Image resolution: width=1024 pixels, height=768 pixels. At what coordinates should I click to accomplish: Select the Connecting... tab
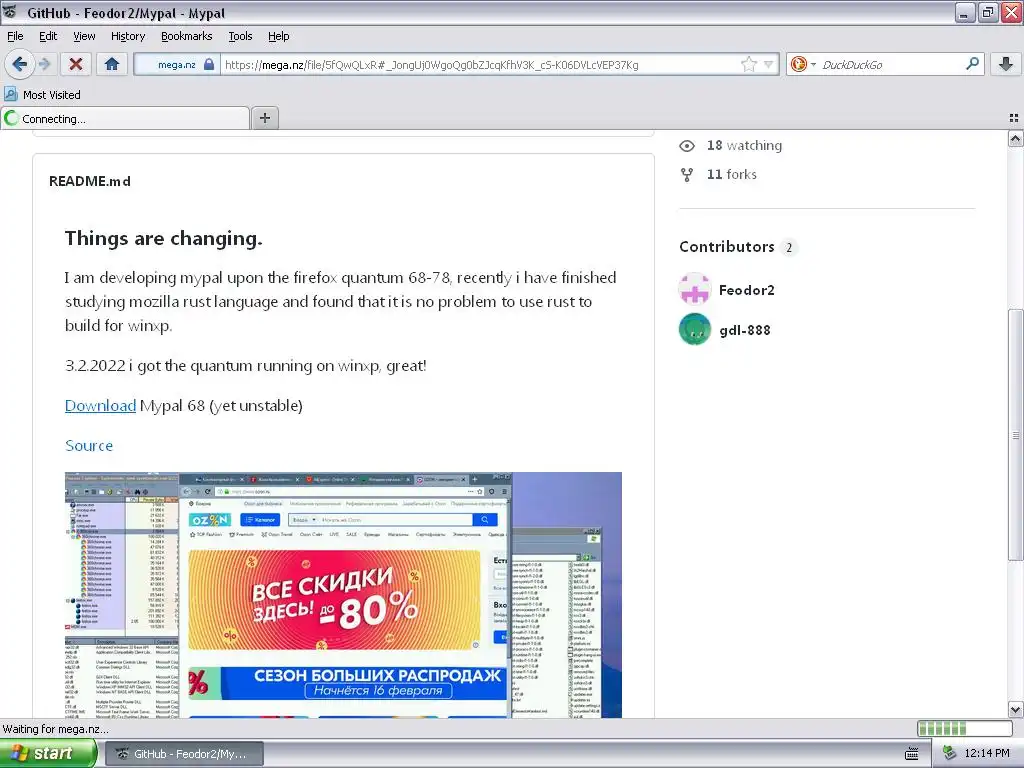[x=125, y=118]
